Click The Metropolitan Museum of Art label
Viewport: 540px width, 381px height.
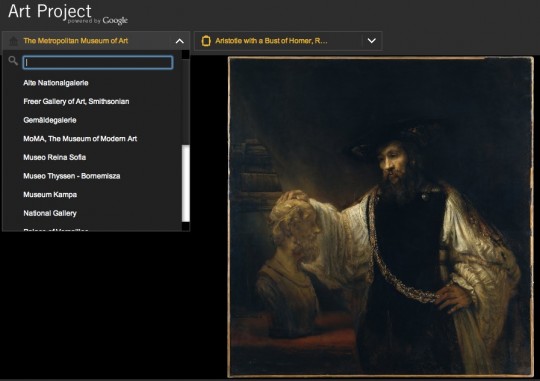(76, 41)
